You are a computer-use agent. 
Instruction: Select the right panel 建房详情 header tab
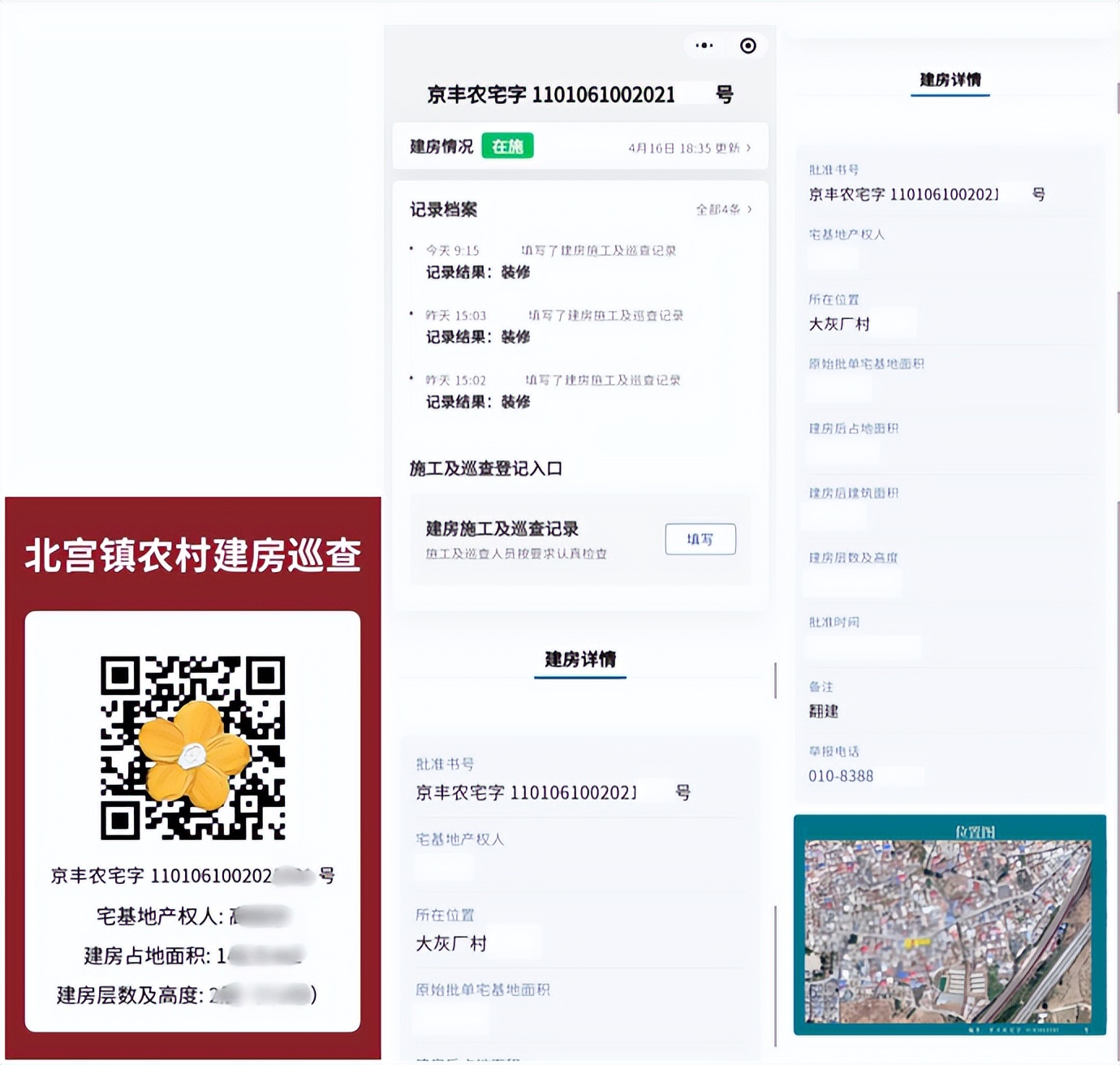pyautogui.click(x=949, y=80)
